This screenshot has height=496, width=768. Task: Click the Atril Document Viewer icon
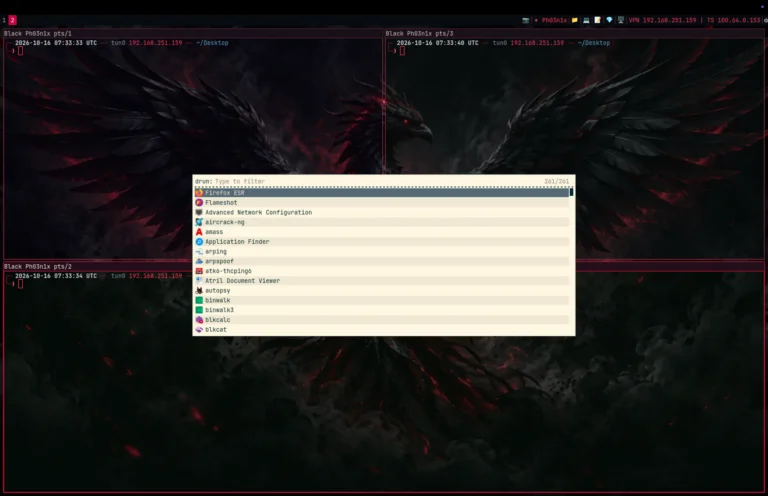(199, 281)
